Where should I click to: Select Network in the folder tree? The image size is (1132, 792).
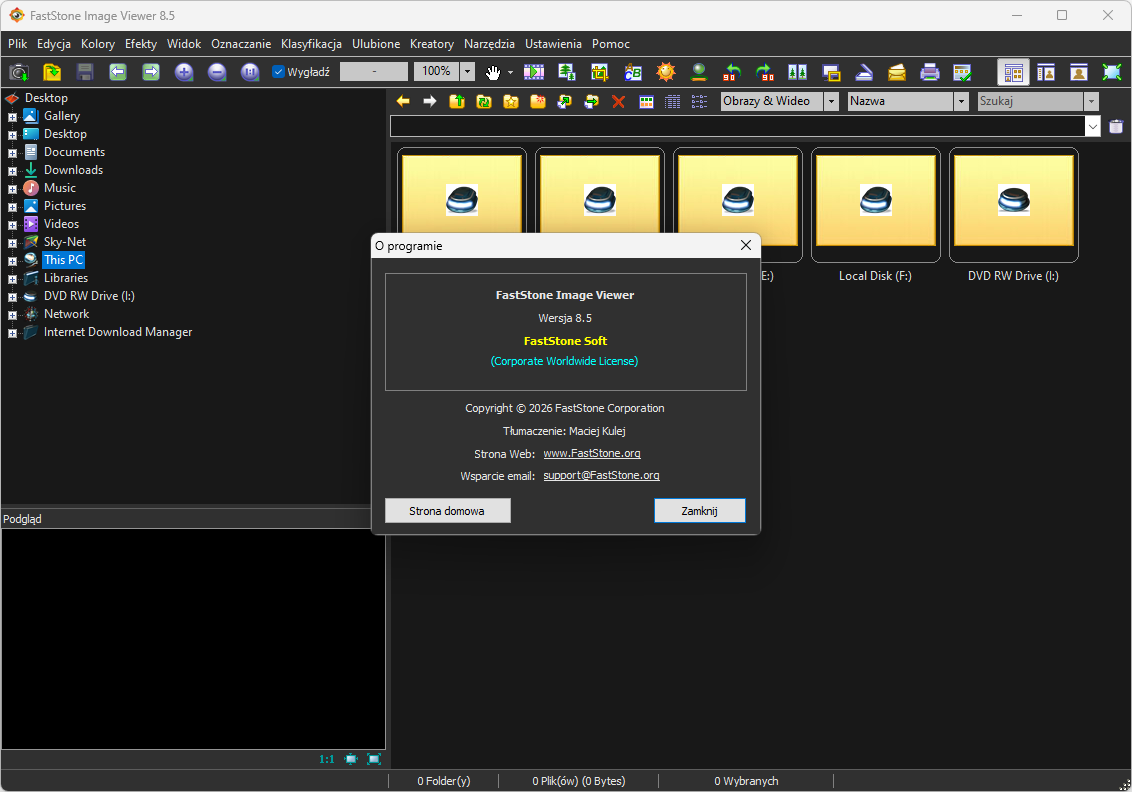click(x=66, y=314)
